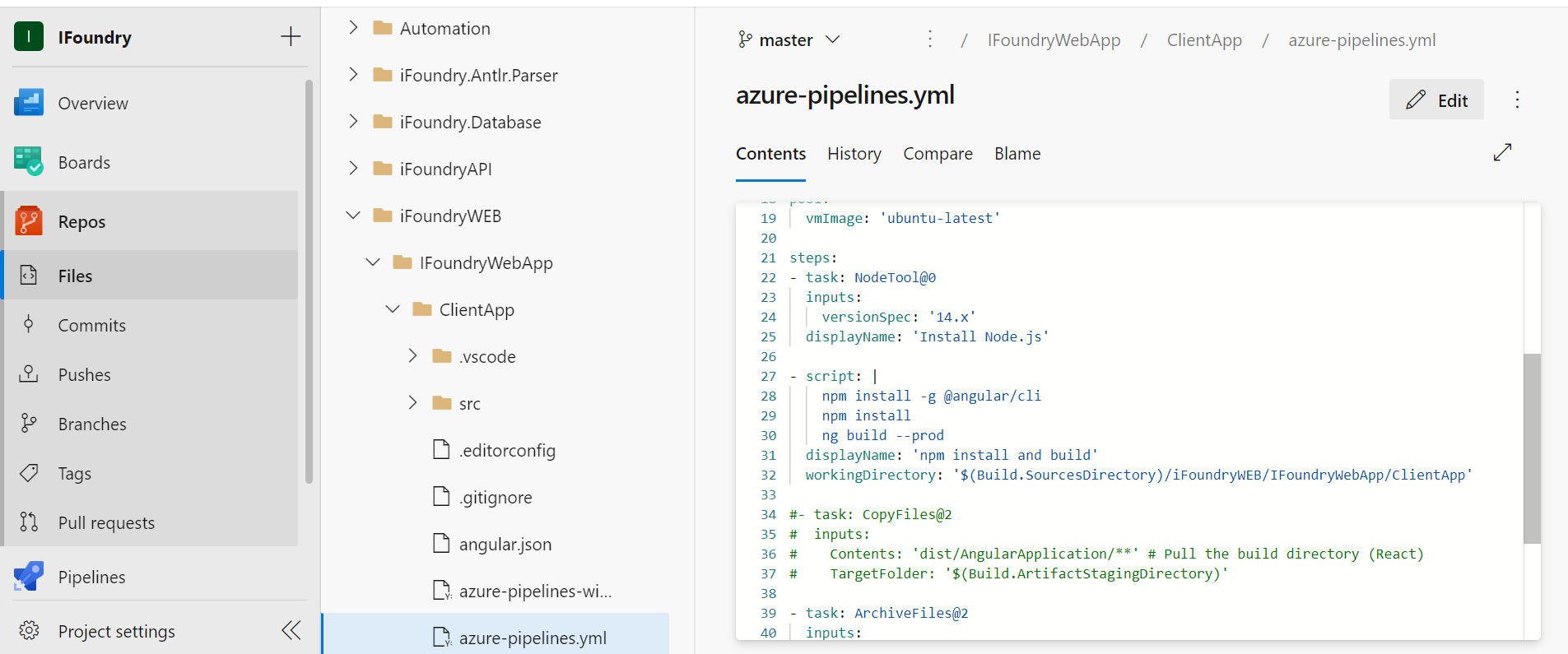This screenshot has width=1568, height=654.
Task: Click the code viewer vertical scrollbar thumb
Action: 1532,448
